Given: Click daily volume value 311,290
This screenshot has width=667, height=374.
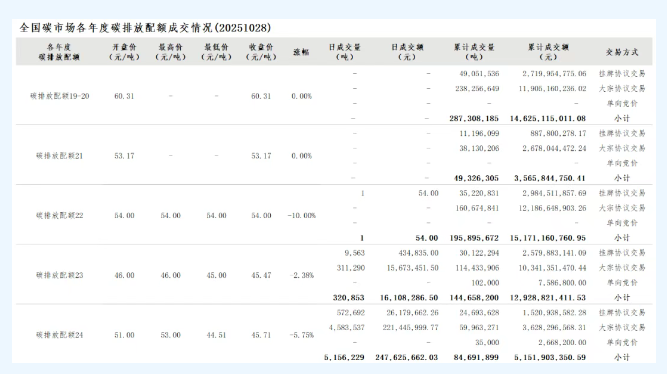Looking at the screenshot, I should [x=351, y=268].
